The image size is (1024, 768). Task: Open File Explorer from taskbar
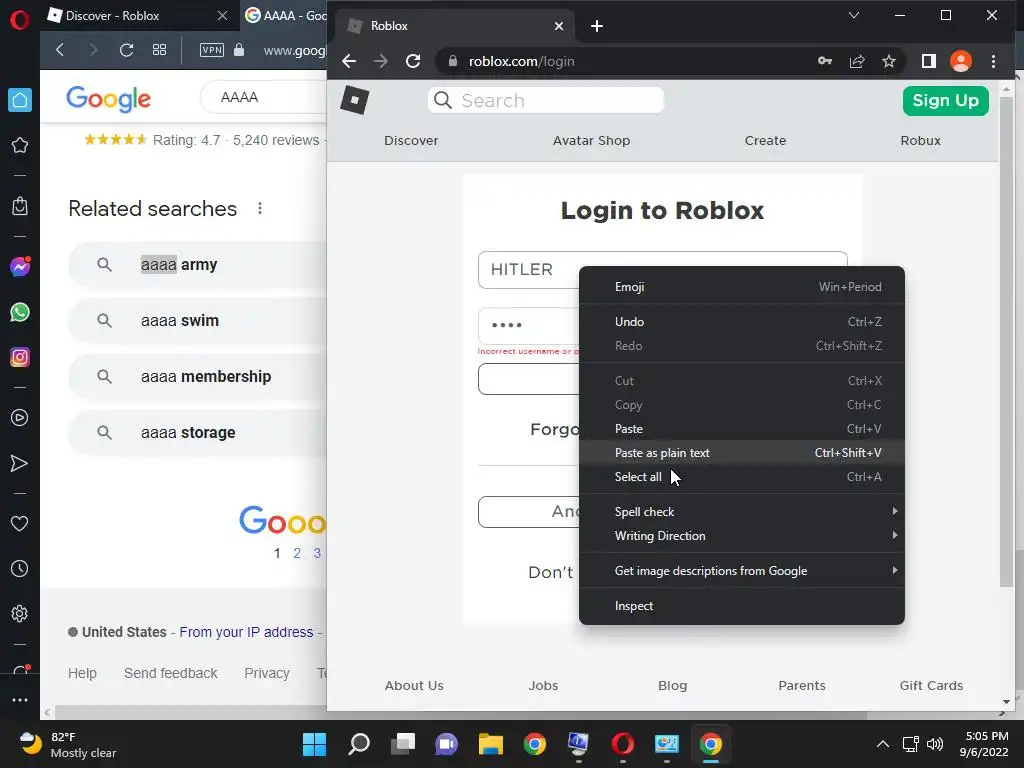click(x=490, y=744)
